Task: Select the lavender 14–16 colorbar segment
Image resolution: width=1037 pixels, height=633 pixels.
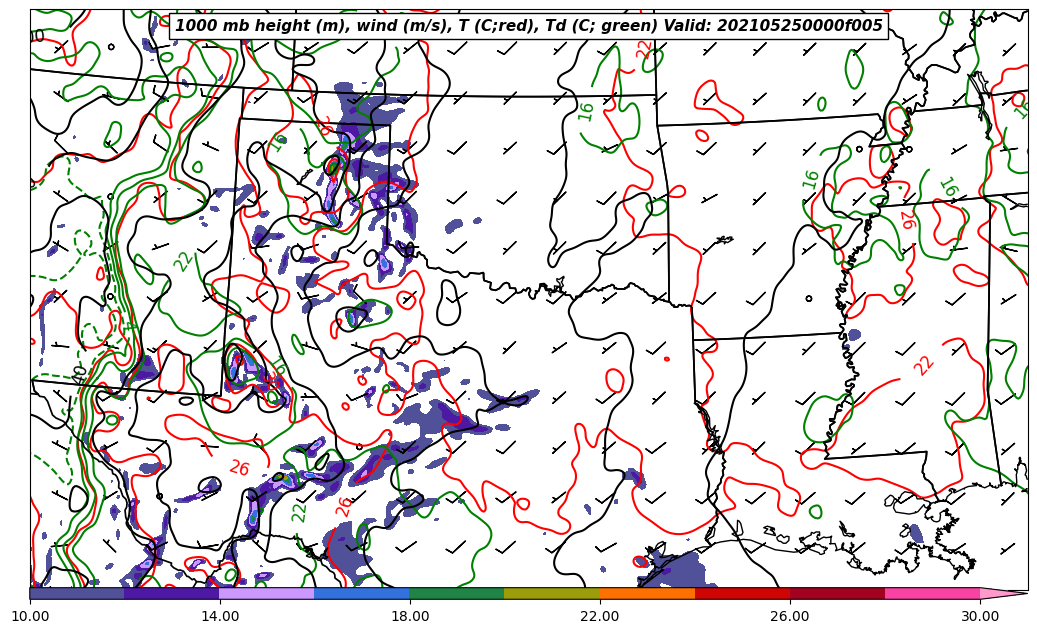Action: [267, 593]
